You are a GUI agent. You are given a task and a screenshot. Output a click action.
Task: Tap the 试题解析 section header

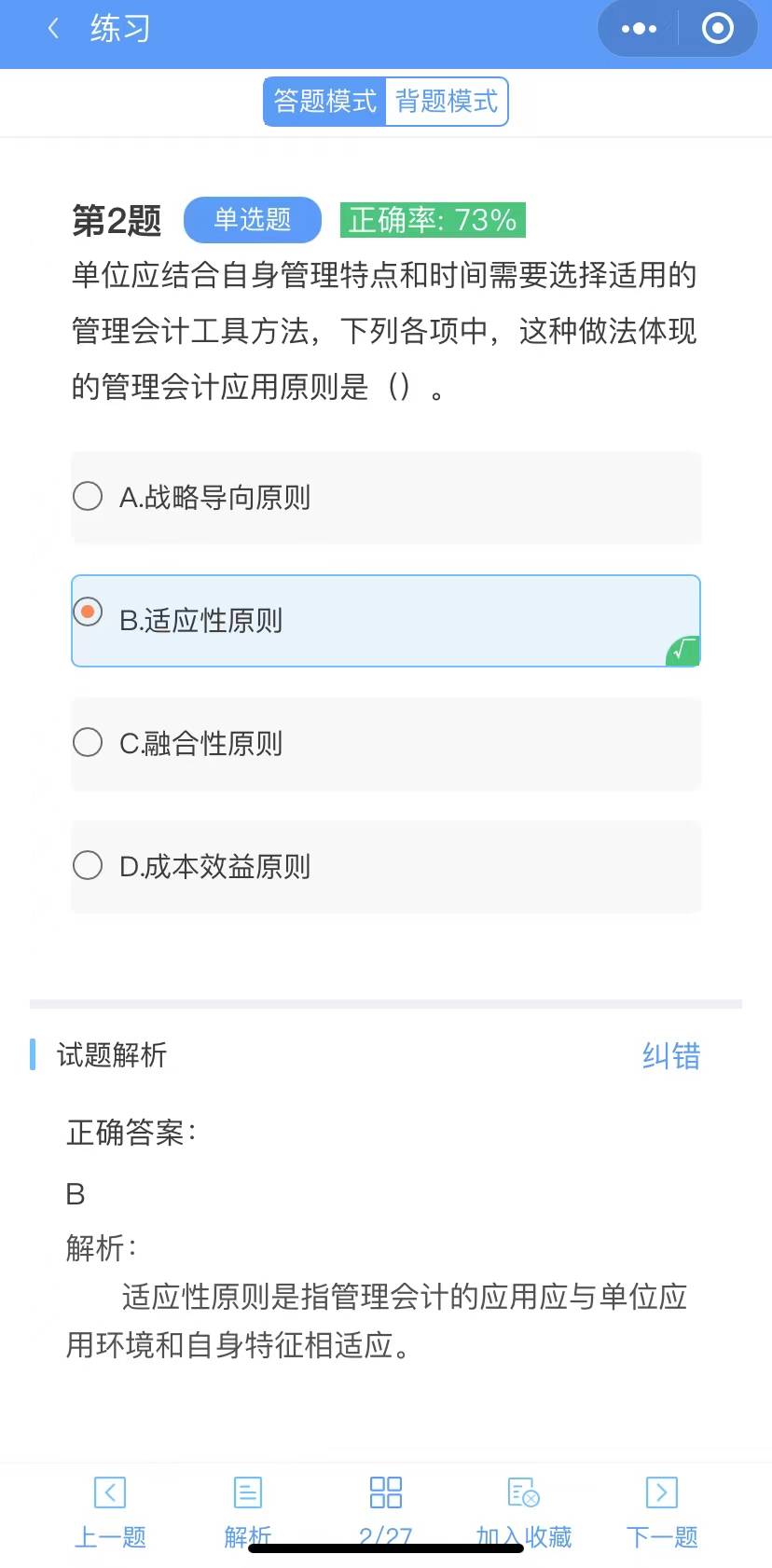pyautogui.click(x=110, y=1055)
